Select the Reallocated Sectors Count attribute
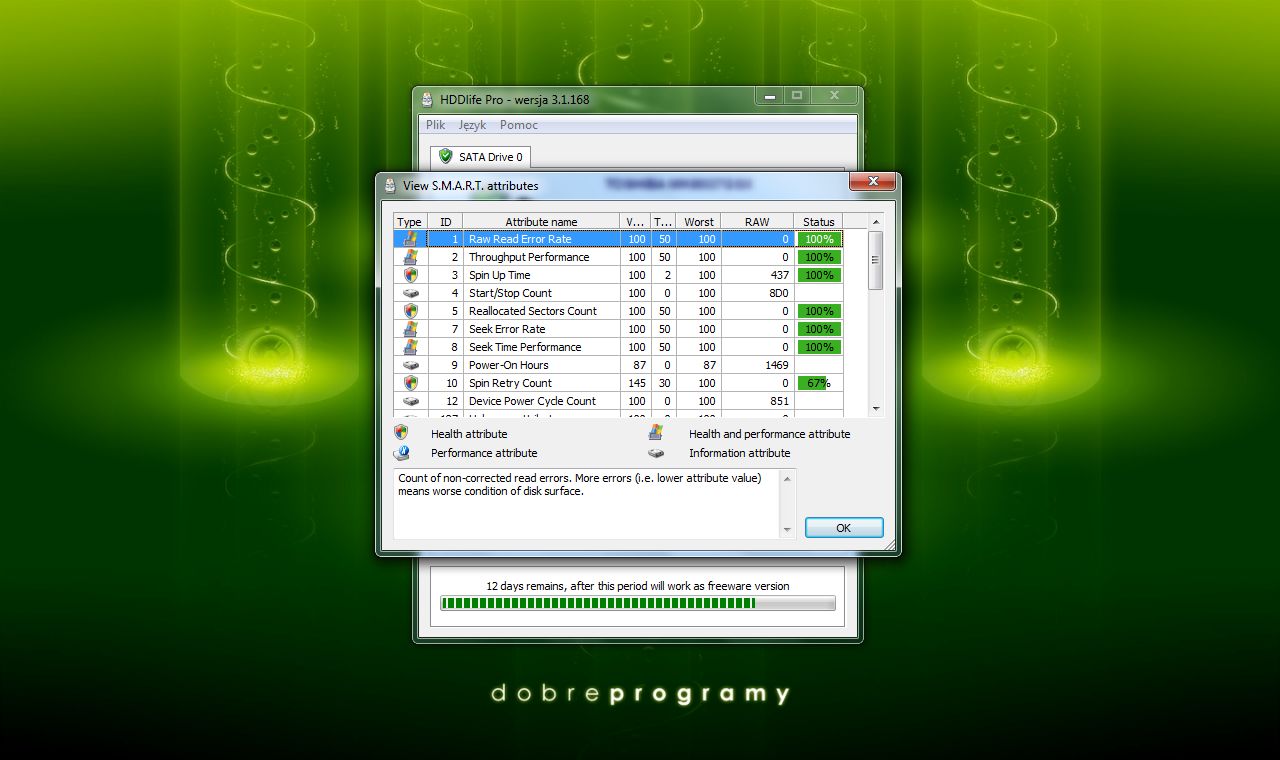Viewport: 1280px width, 760px height. [618, 311]
